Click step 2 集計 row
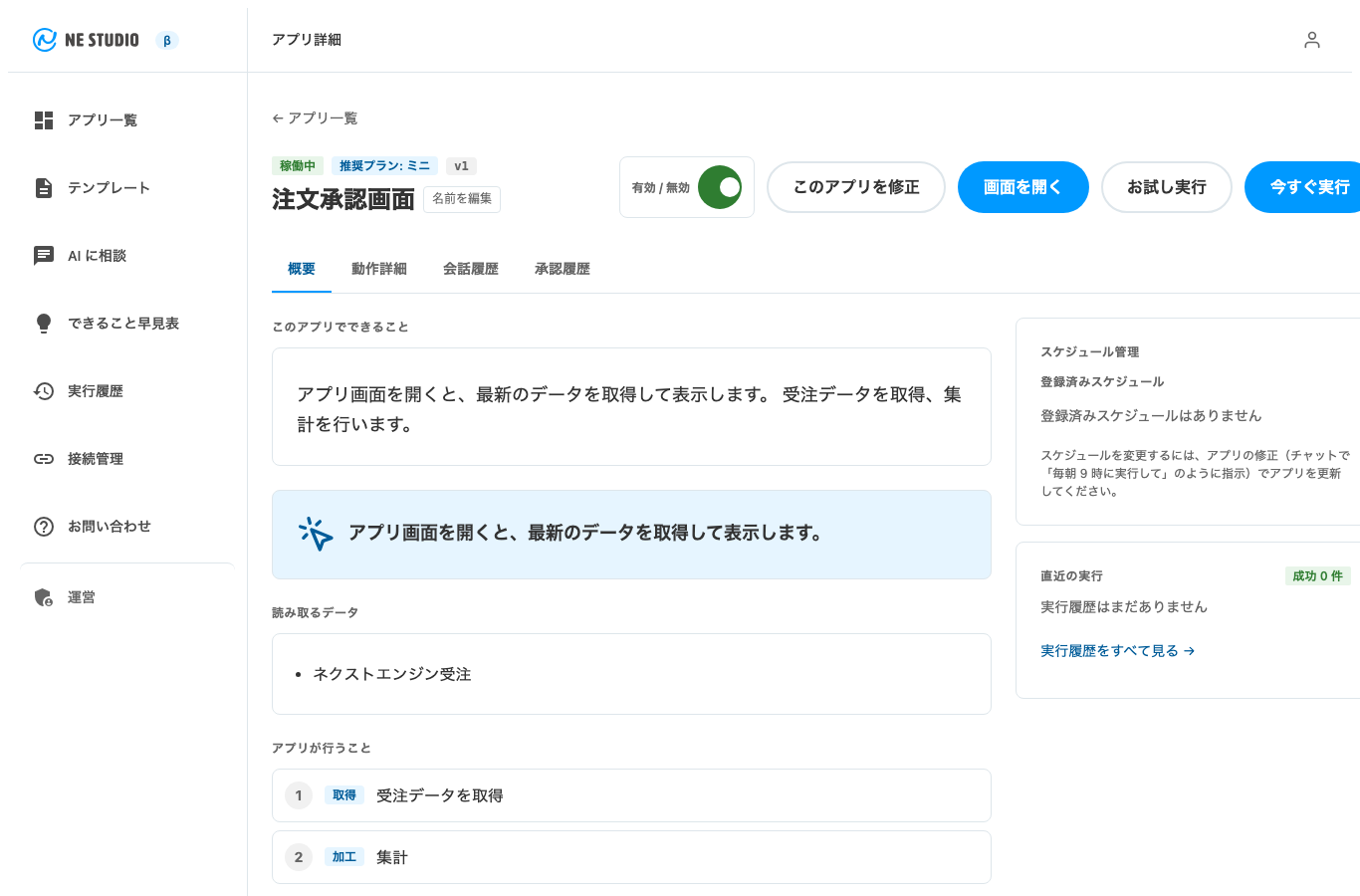 [631, 857]
